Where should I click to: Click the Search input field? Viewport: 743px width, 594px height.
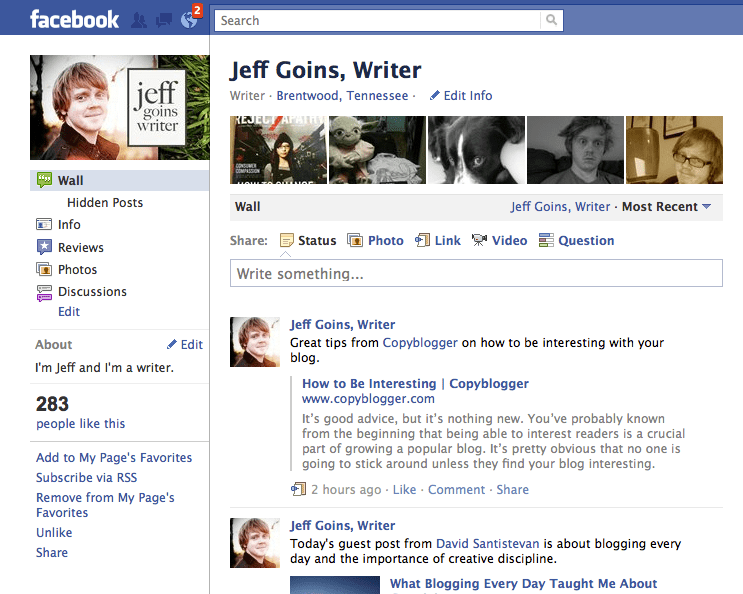377,20
